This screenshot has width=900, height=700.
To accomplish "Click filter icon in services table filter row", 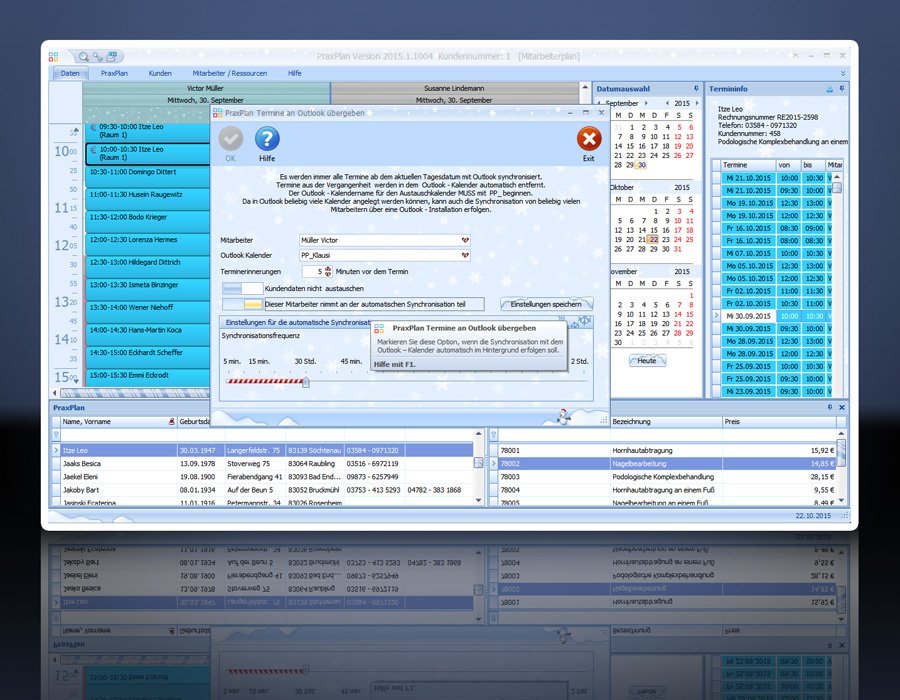I will click(494, 435).
